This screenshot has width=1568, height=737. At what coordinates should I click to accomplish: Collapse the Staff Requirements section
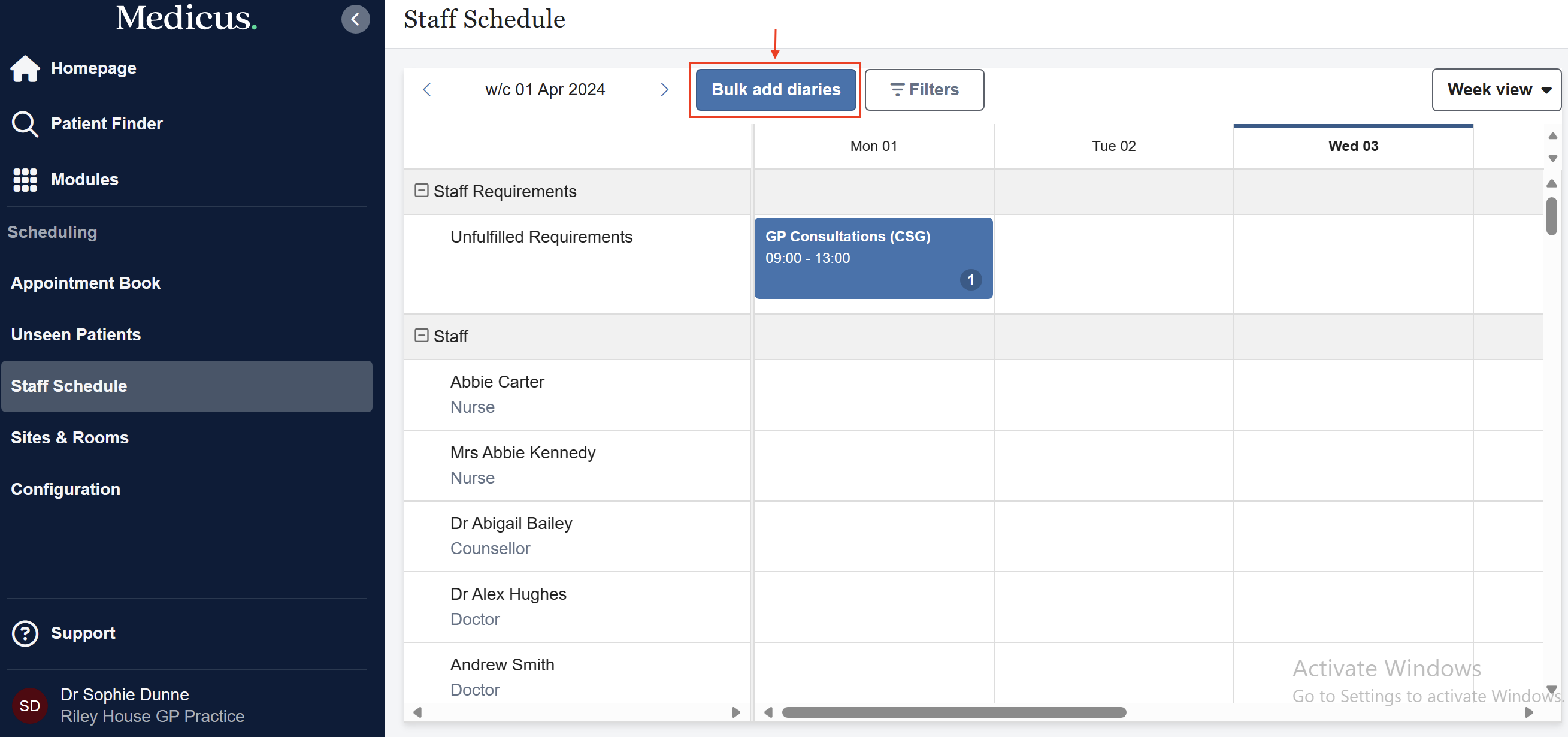coord(421,191)
